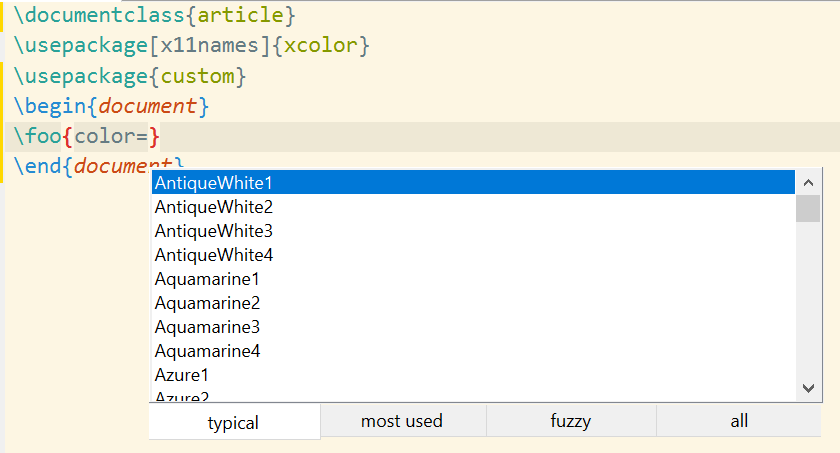Image resolution: width=840 pixels, height=453 pixels.
Task: Click the \begin{document} line
Action: [x=111, y=106]
